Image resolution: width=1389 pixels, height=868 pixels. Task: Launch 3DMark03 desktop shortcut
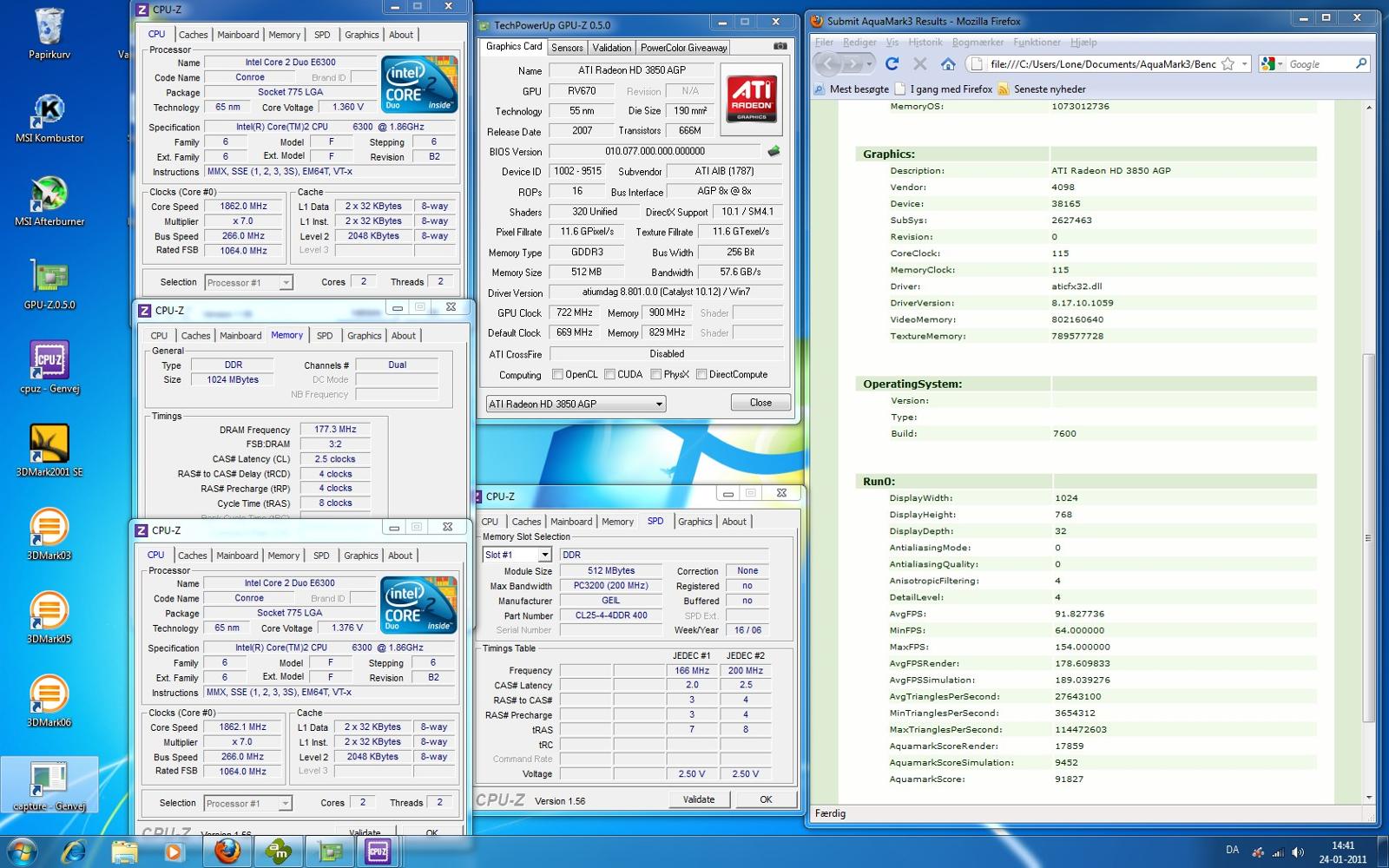pos(49,534)
